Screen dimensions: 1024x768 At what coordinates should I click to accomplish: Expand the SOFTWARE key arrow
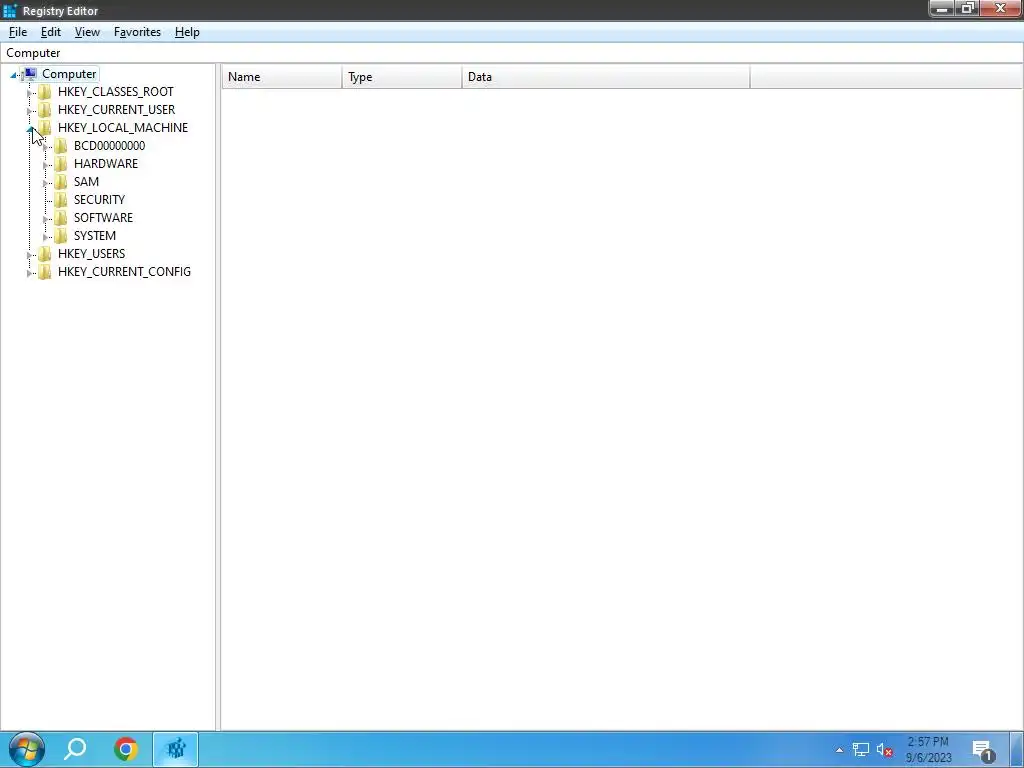click(45, 218)
